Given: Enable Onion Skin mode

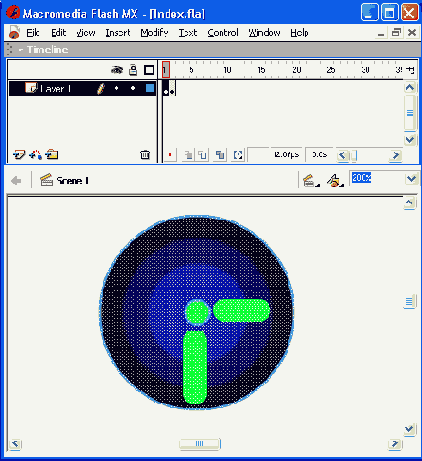Looking at the screenshot, I should click(188, 155).
